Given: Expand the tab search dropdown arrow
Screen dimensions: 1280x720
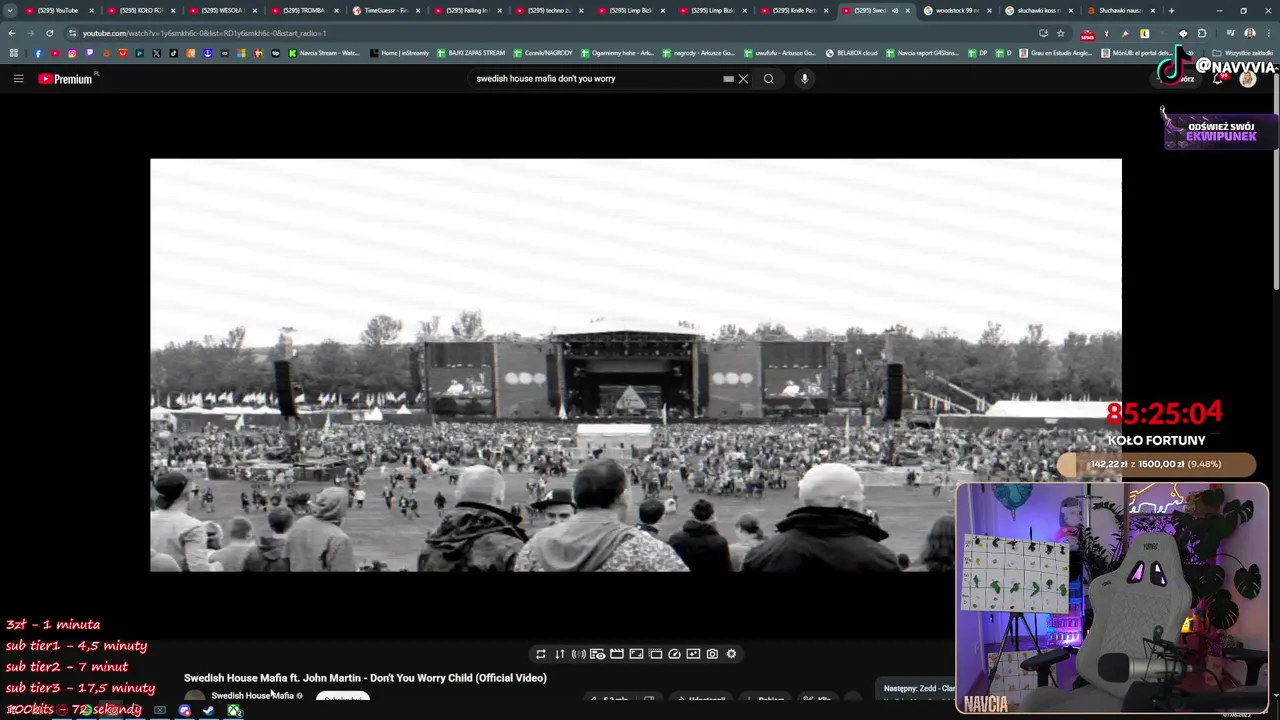Looking at the screenshot, I should click(x=10, y=11).
